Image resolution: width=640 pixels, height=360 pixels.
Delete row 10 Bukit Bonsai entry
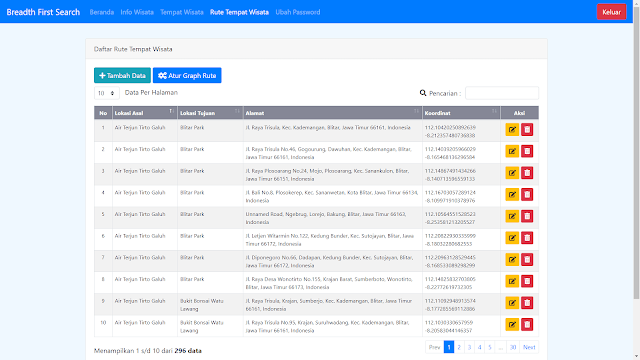click(527, 324)
